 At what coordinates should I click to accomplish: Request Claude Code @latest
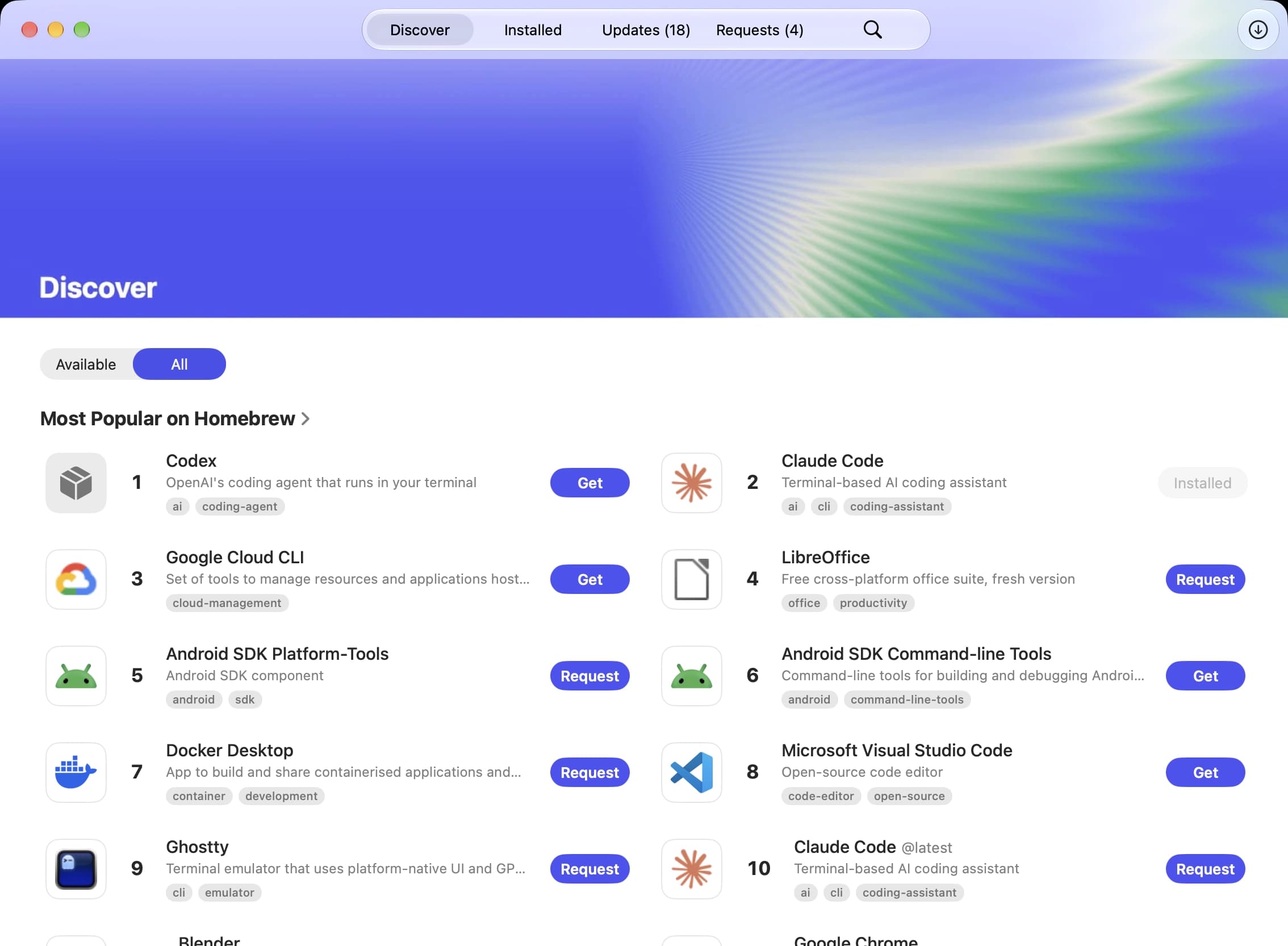point(1205,869)
